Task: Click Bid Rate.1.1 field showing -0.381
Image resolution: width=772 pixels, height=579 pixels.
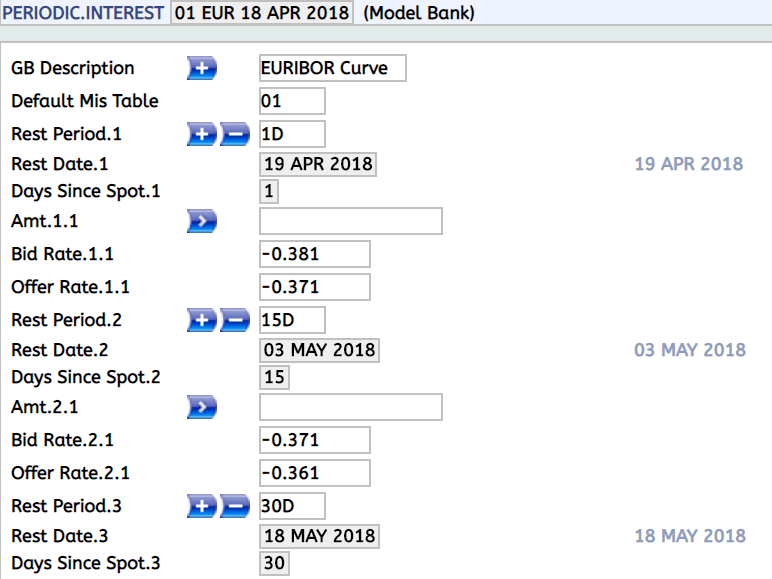Action: [x=314, y=254]
